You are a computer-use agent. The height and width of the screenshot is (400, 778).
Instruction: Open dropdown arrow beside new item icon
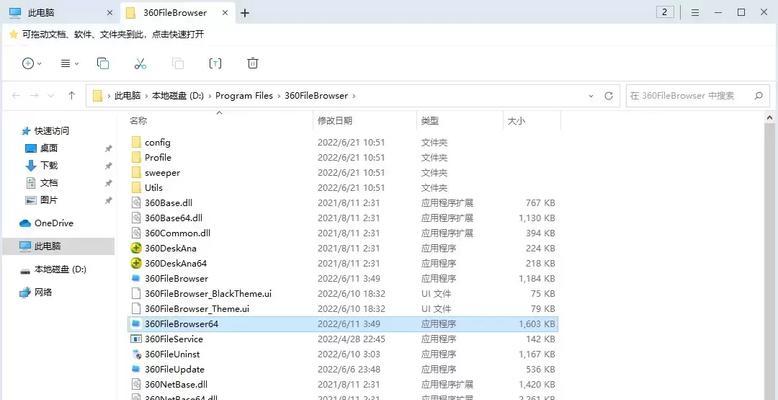pyautogui.click(x=40, y=64)
